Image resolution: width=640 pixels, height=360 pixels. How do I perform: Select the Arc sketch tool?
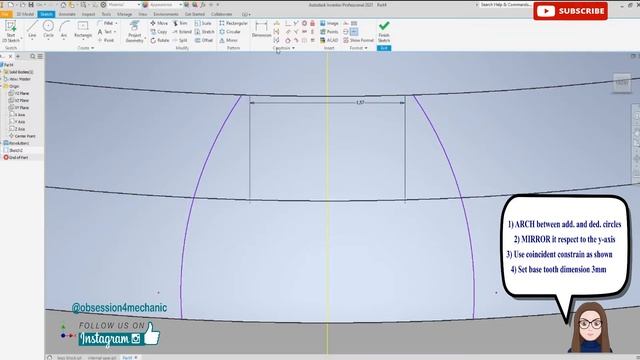click(x=64, y=29)
